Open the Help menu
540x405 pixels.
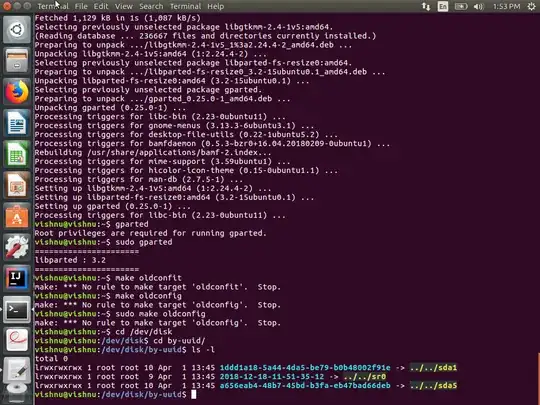(216, 6)
